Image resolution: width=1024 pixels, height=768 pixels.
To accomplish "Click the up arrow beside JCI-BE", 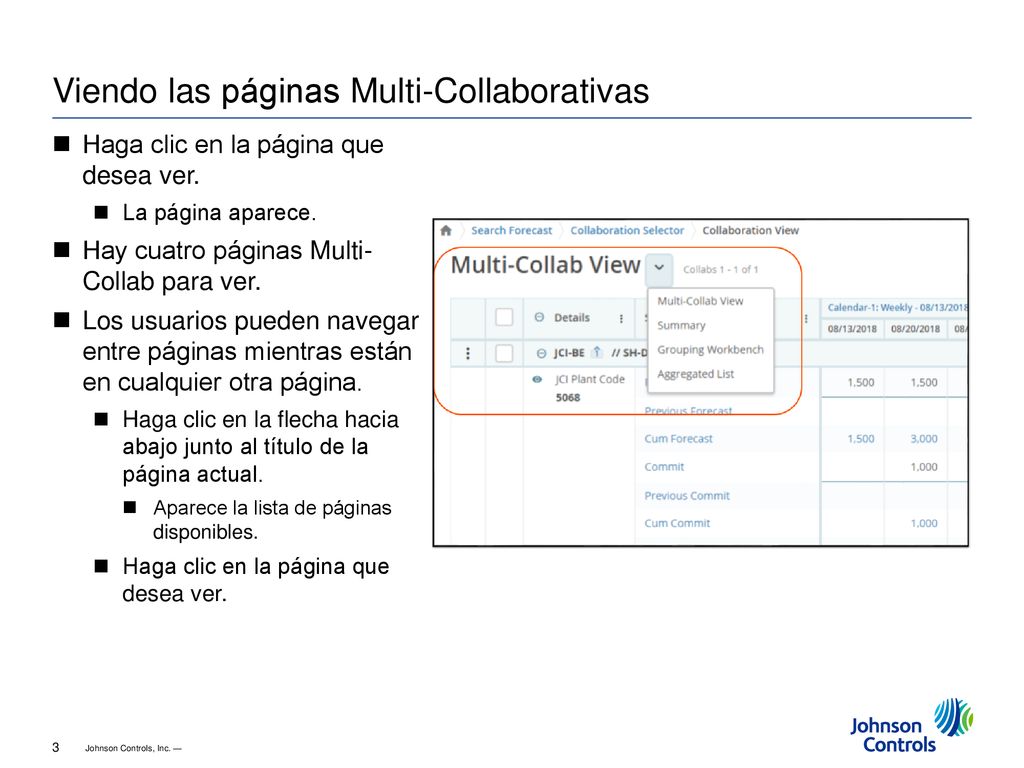I will click(596, 353).
